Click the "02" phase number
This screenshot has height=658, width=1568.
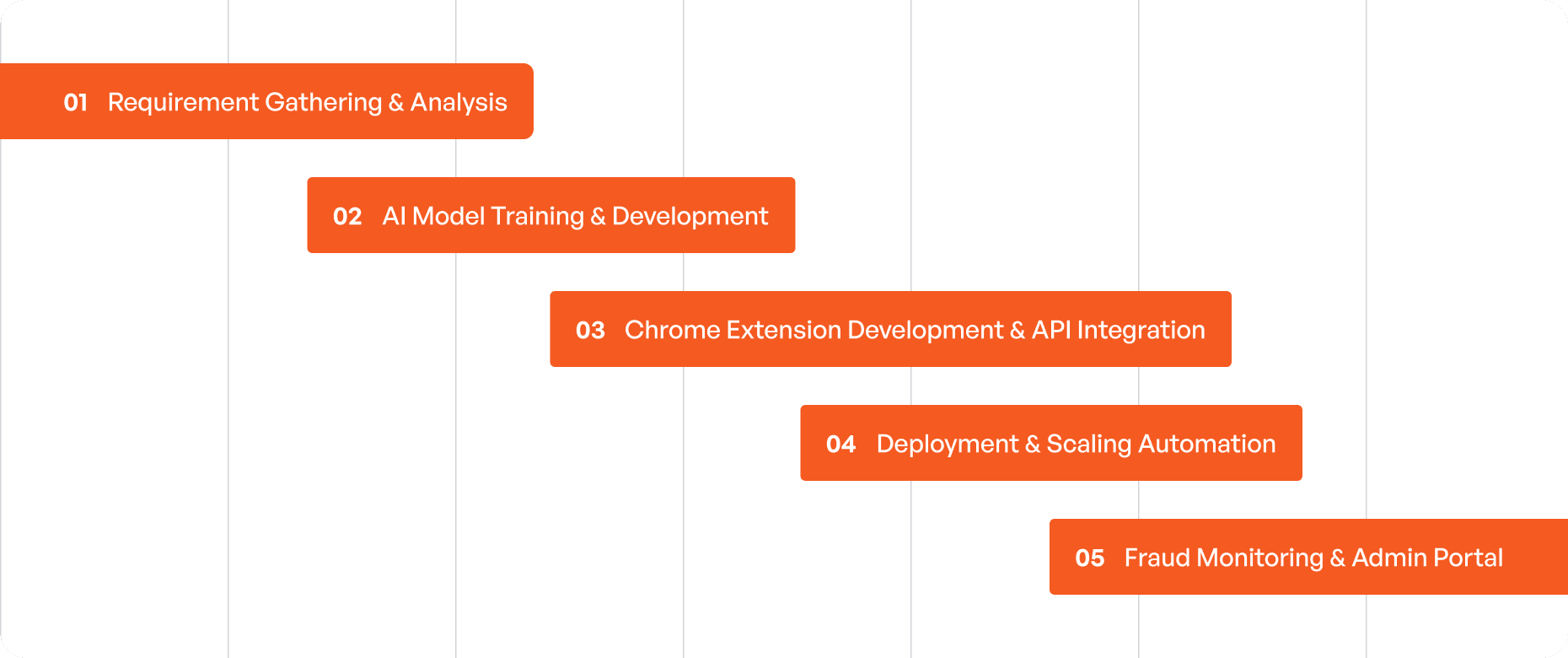coord(347,216)
